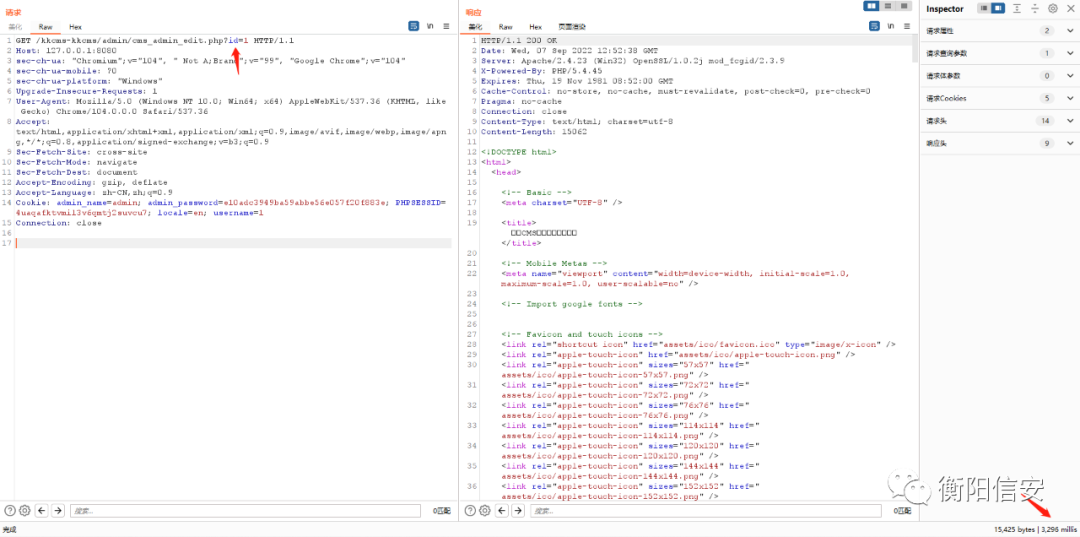This screenshot has height=537, width=1080.
Task: Select side-by-side request/response layout
Action: (x=872, y=6)
